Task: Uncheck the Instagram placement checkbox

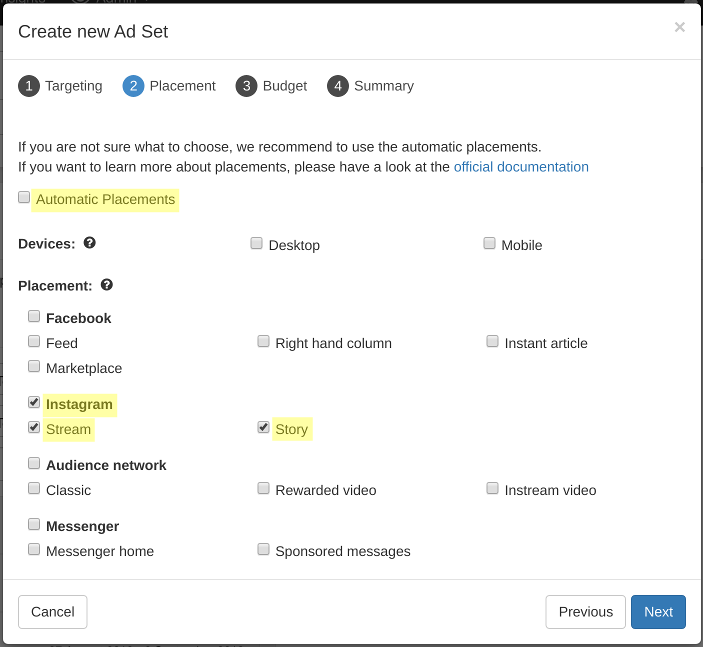Action: [x=34, y=403]
